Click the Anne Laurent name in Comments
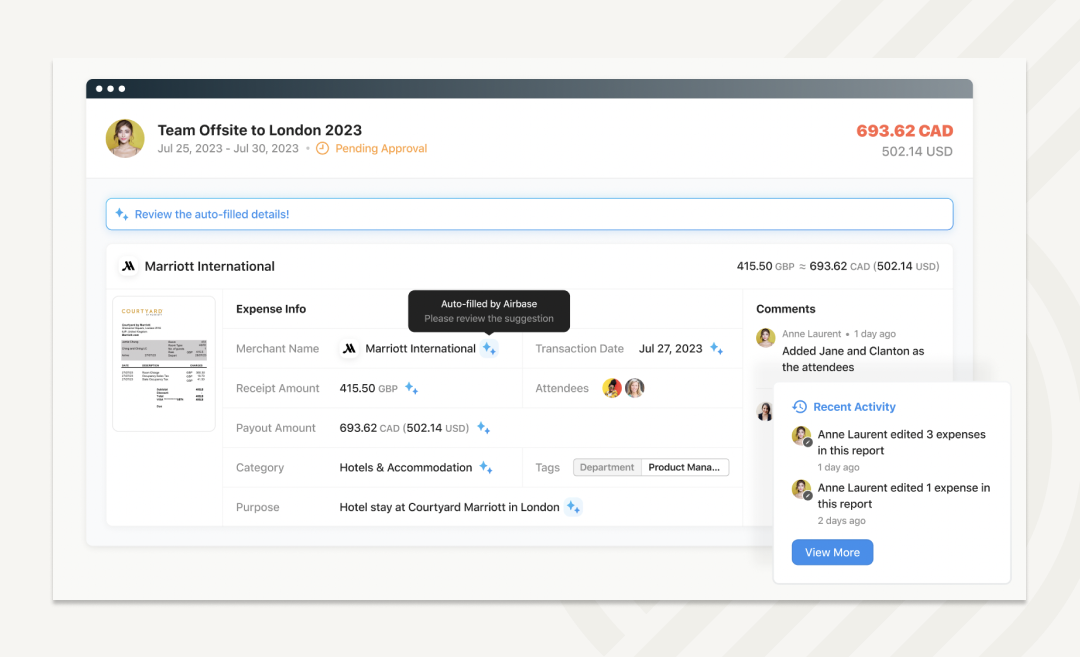The width and height of the screenshot is (1080, 657). tap(811, 333)
